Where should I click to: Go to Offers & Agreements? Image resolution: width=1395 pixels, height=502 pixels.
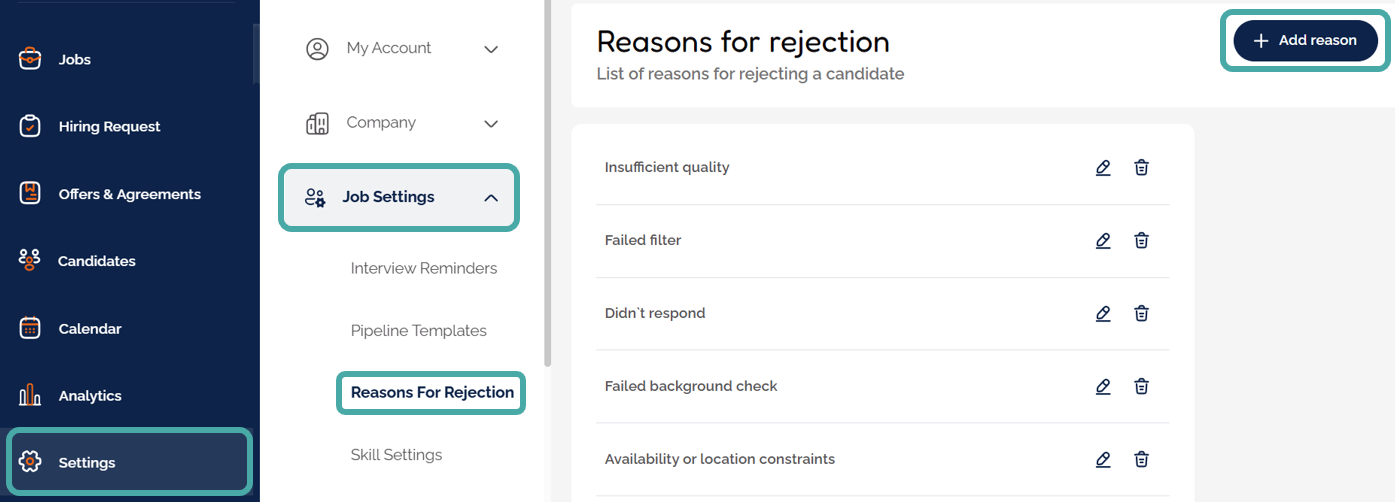129,194
